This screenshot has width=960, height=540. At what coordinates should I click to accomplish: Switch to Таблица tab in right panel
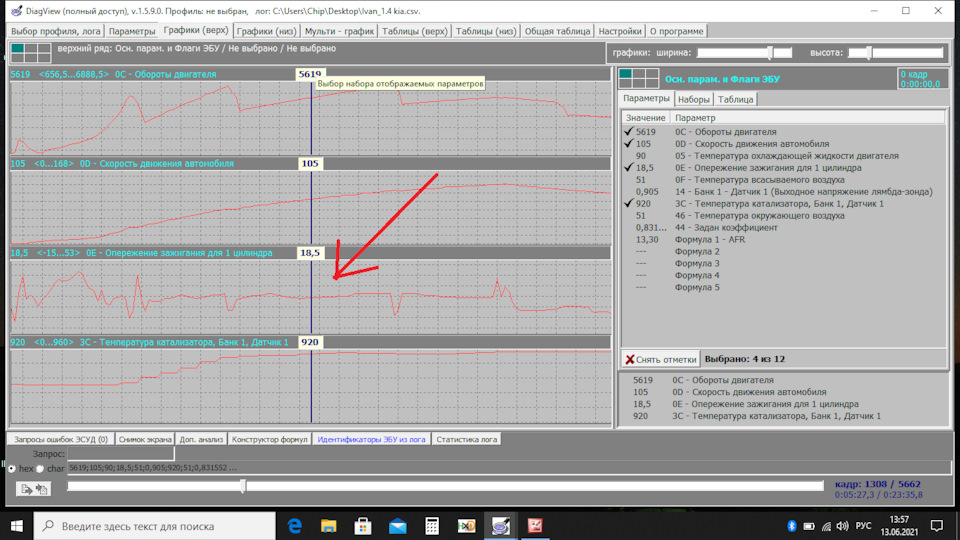point(735,99)
